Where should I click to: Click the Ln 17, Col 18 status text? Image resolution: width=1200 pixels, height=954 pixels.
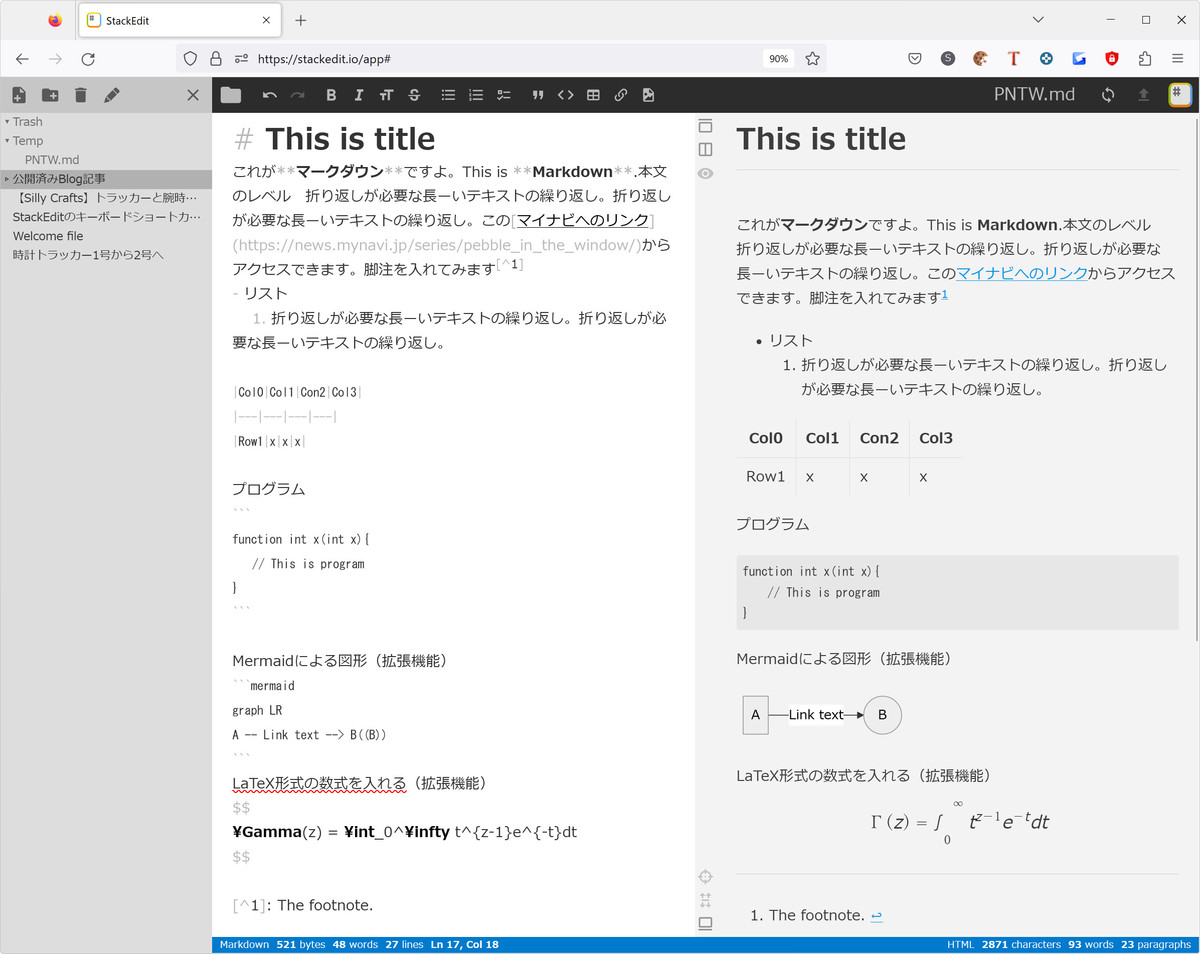coord(464,945)
